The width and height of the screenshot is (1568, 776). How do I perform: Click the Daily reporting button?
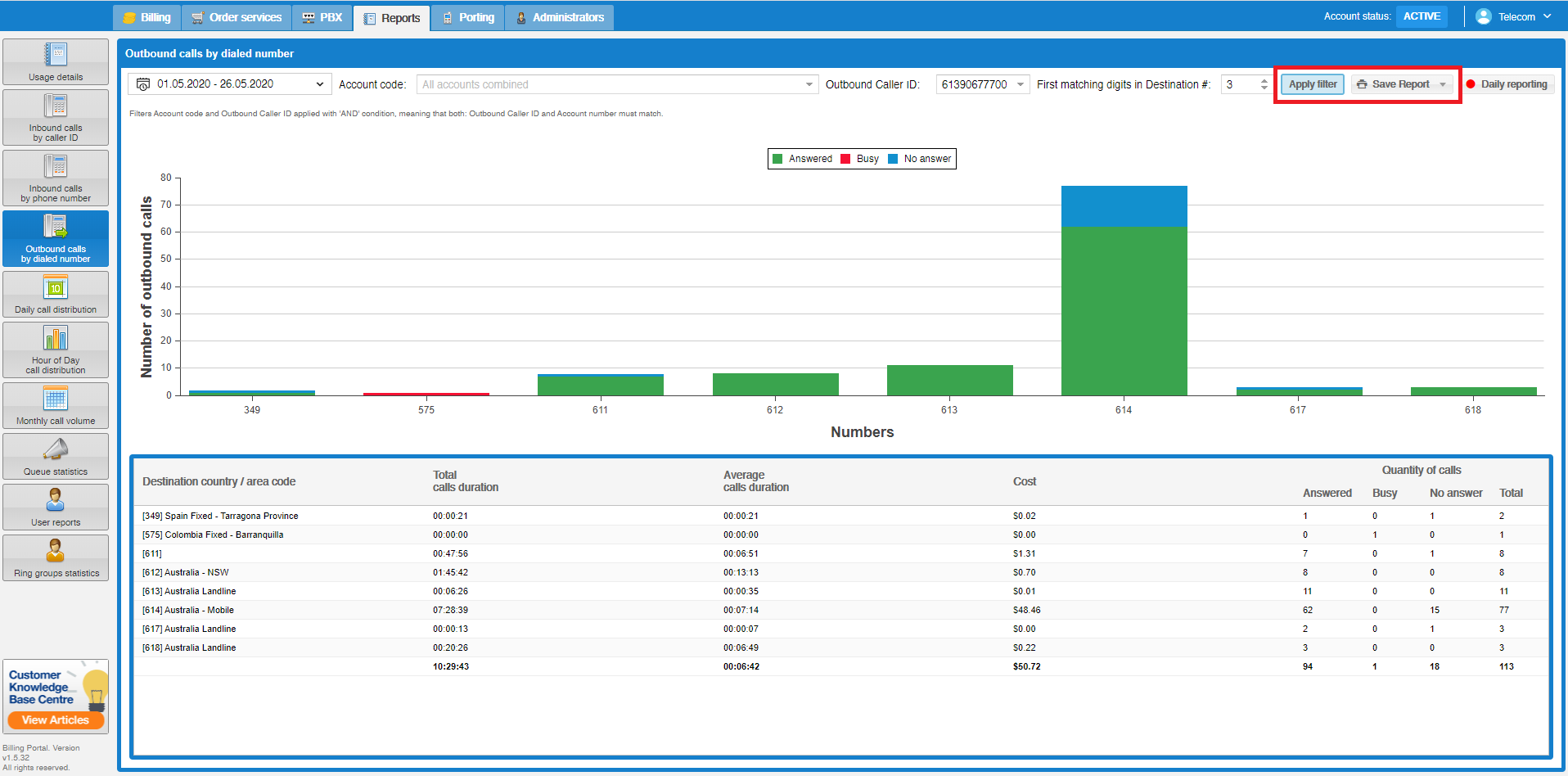1507,84
